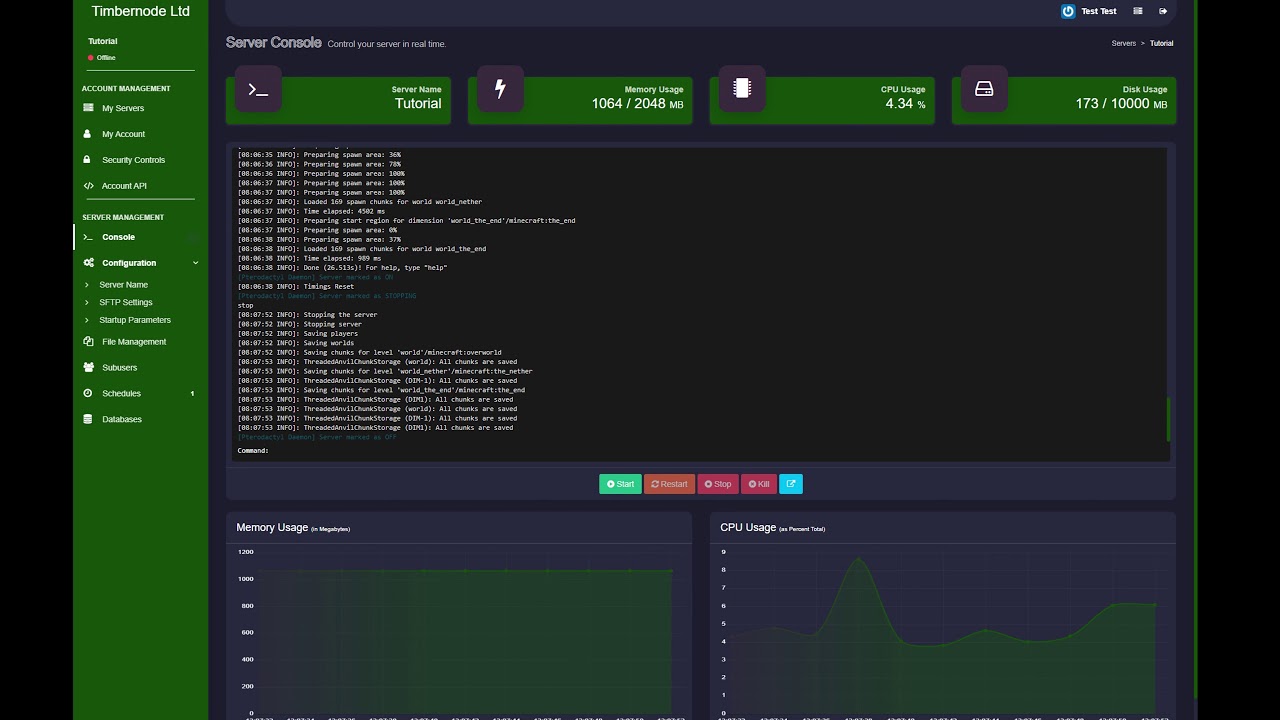Click the Disk Usage drive icon
Screen dimensions: 1280x720
[x=984, y=89]
